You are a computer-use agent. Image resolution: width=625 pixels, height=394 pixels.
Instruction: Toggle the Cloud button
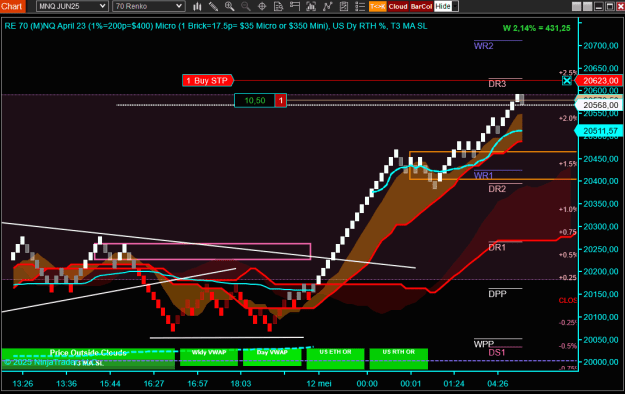pyautogui.click(x=398, y=6)
